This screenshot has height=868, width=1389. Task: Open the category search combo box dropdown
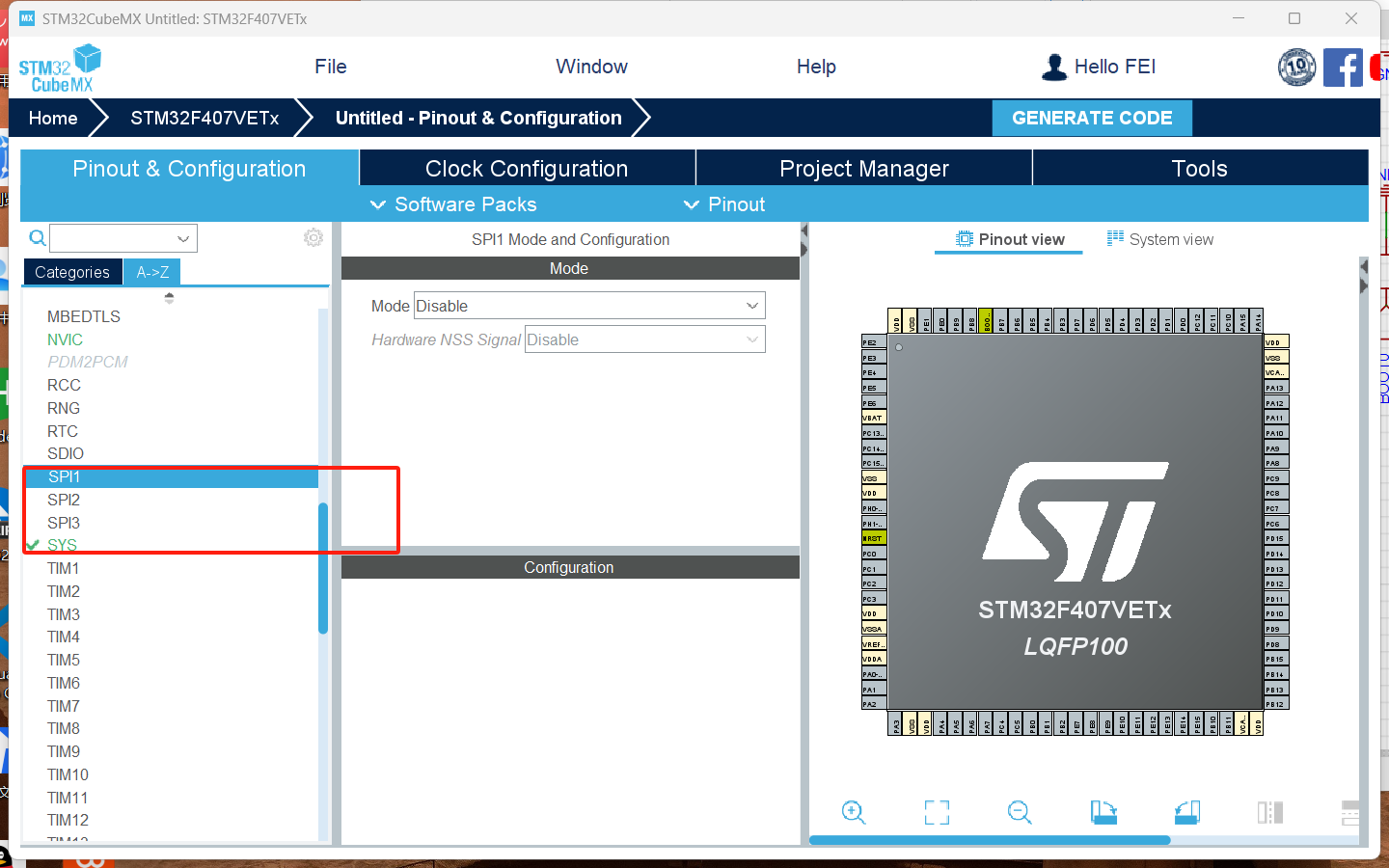tap(183, 238)
